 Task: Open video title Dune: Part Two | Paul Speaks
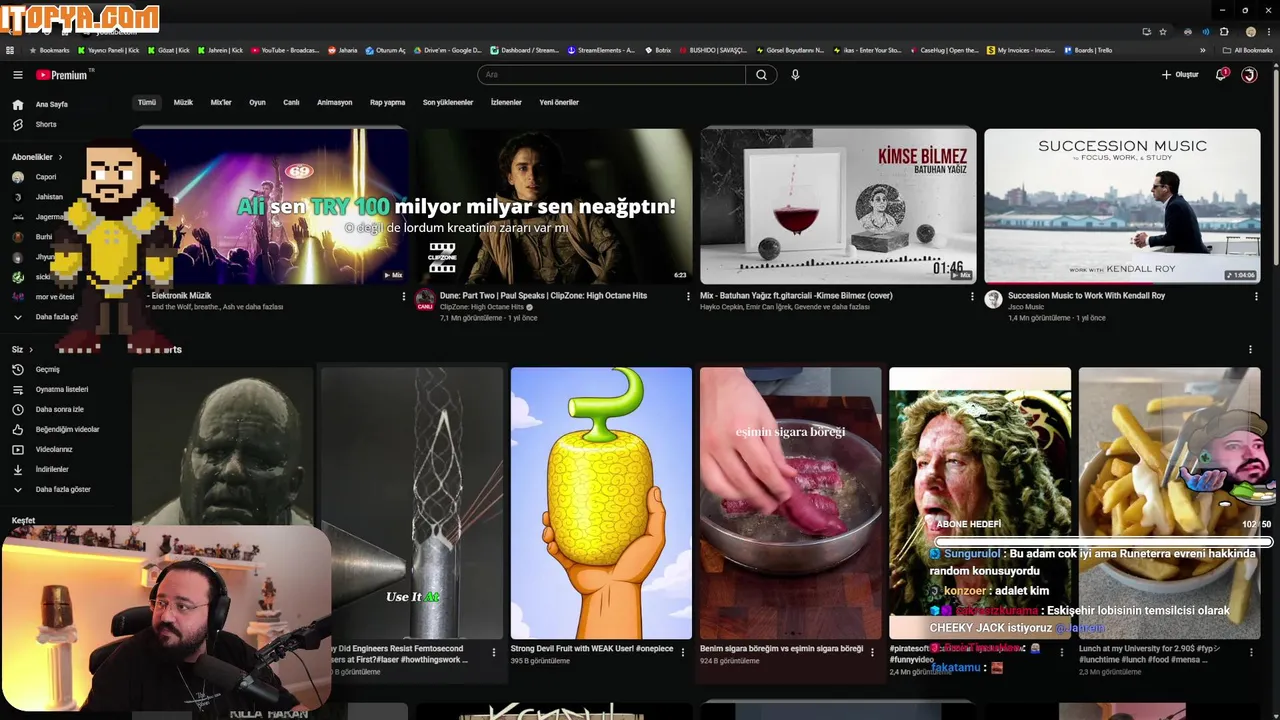click(x=543, y=296)
